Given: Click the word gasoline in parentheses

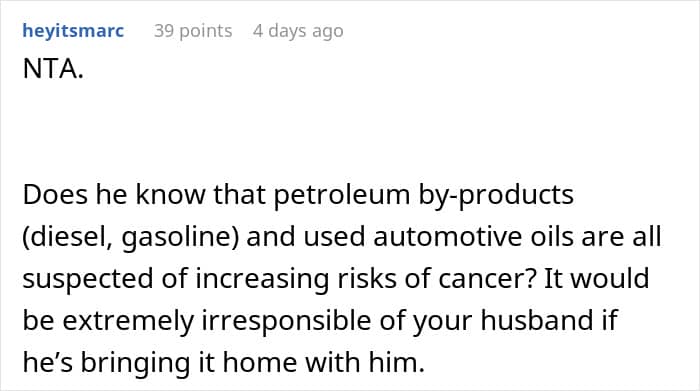Looking at the screenshot, I should coord(180,237).
